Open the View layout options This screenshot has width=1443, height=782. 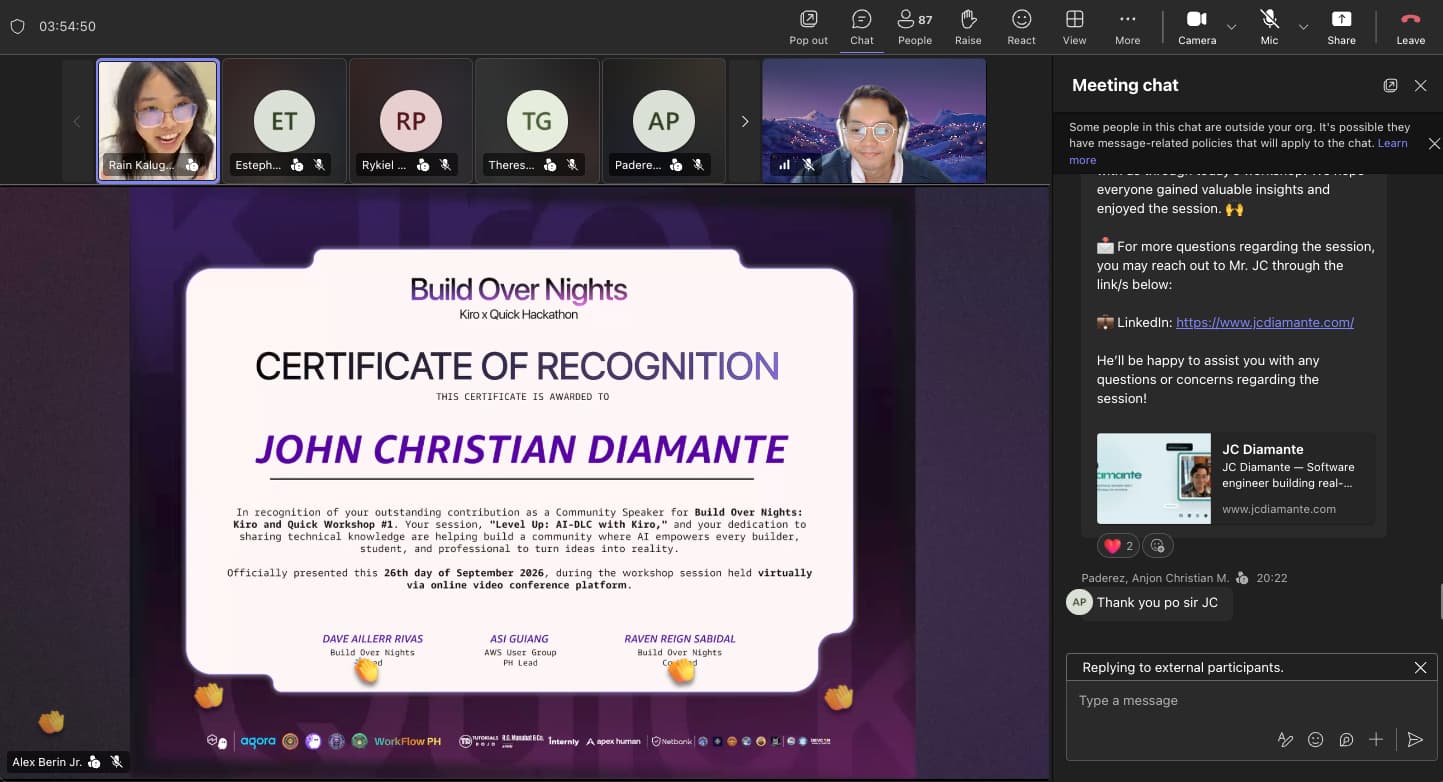1074,27
